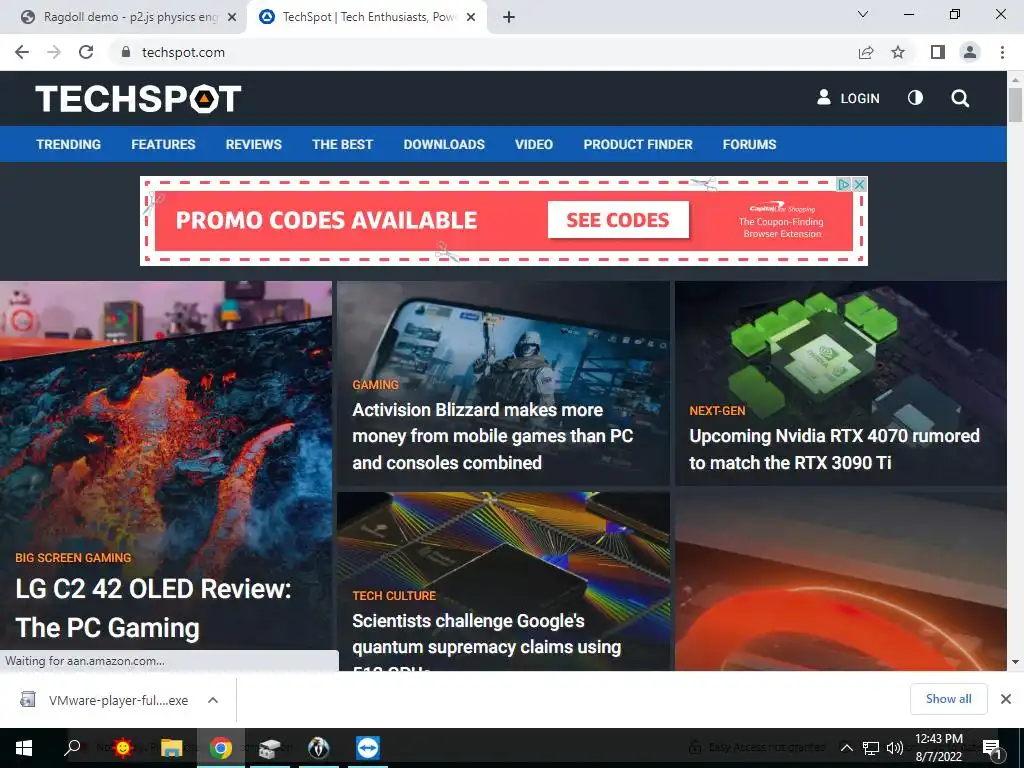Toggle the dark/light theme icon

(x=916, y=98)
